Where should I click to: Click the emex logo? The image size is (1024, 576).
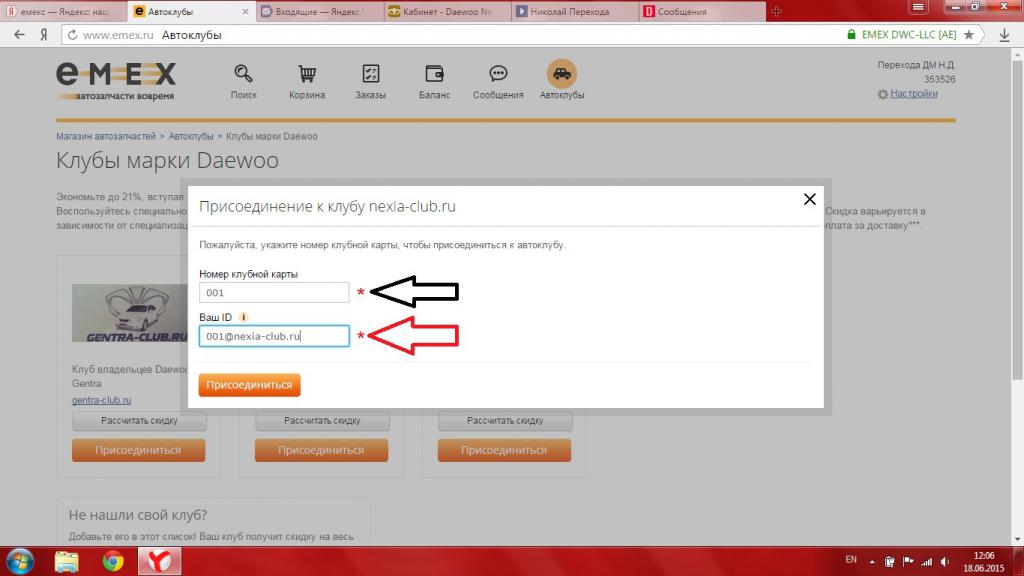[116, 81]
